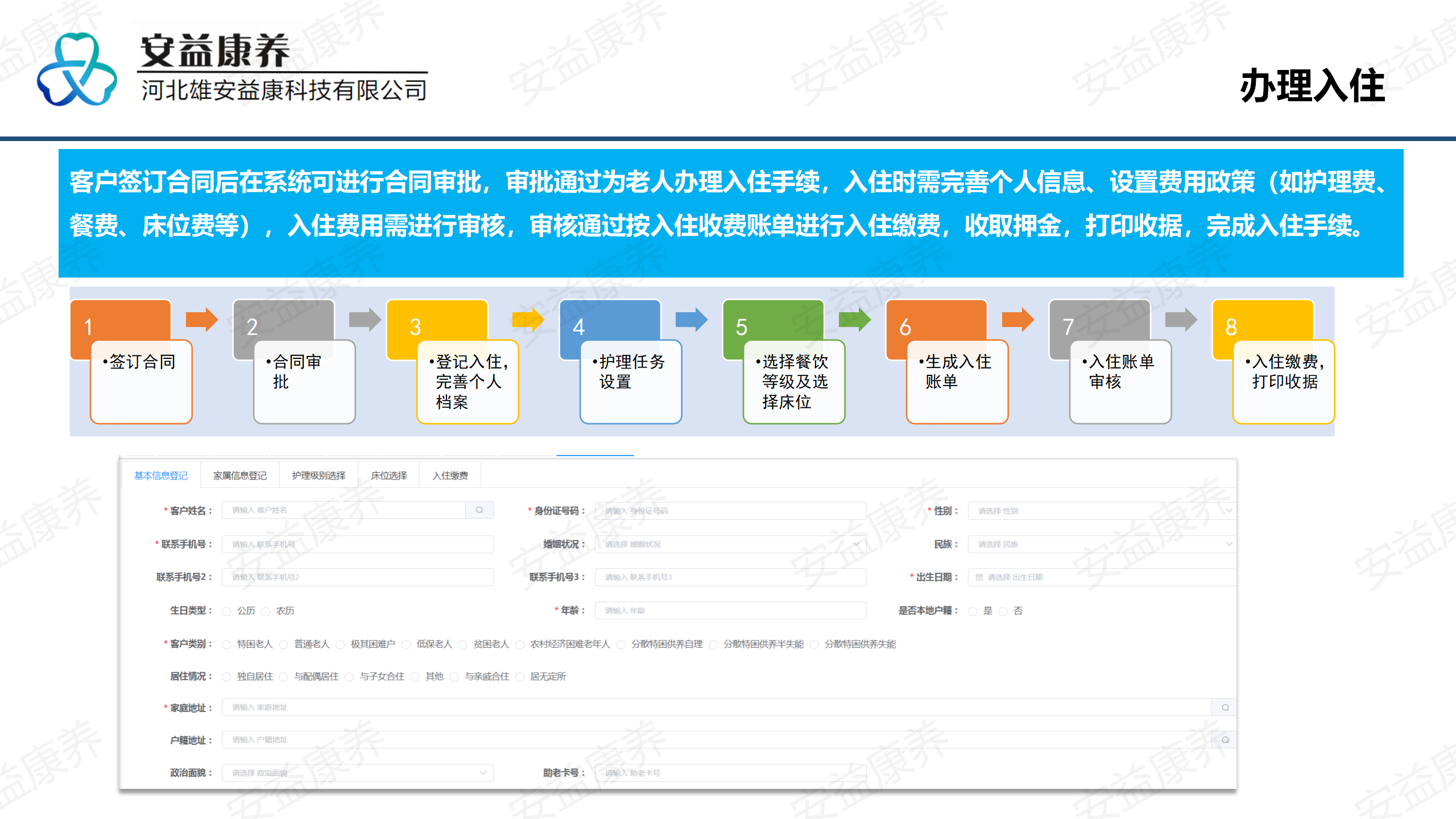Click the 合同审批 step box
The image size is (1456, 819).
coord(304,382)
